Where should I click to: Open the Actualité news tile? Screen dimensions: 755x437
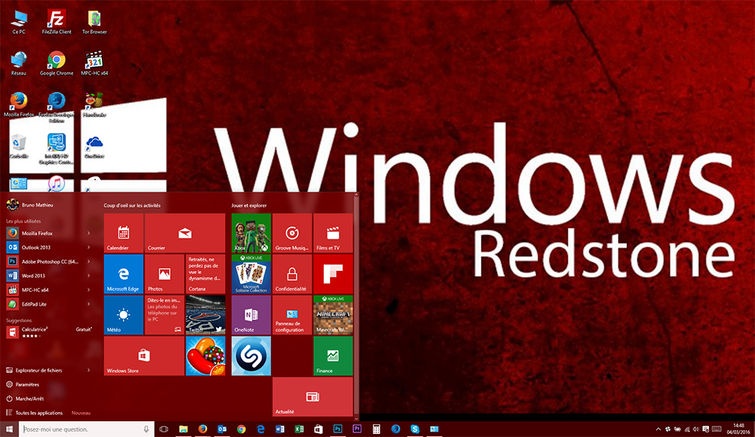pyautogui.click(x=312, y=397)
